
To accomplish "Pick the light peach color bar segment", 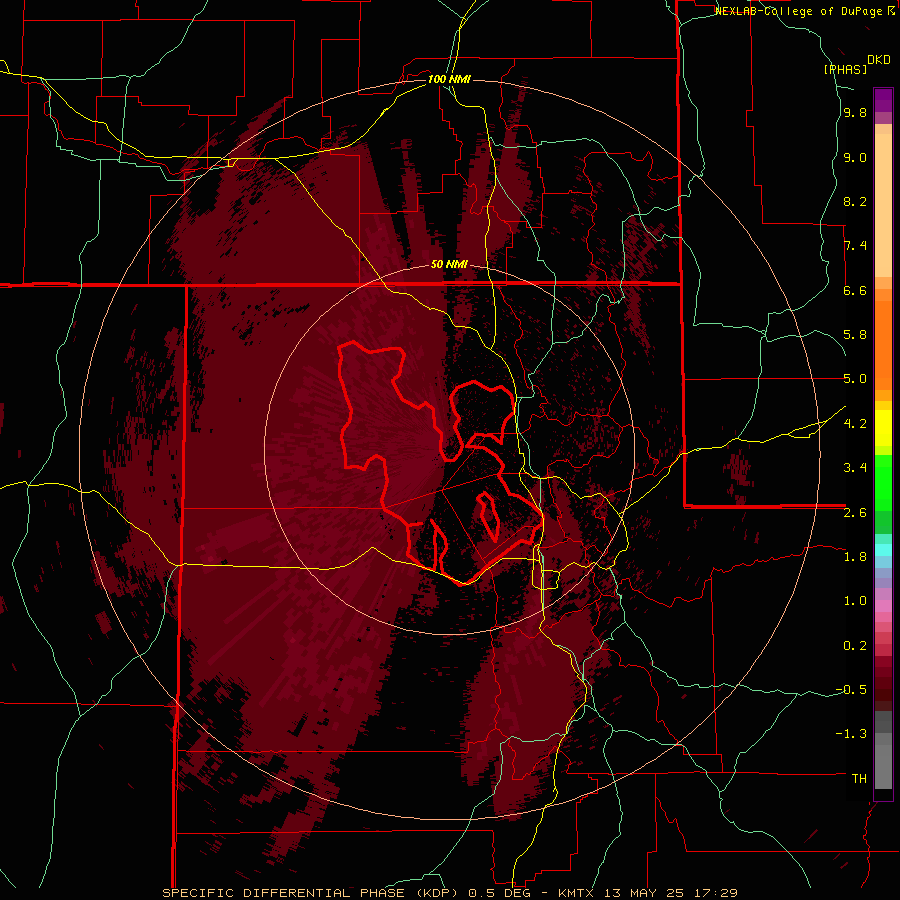I will click(x=883, y=205).
